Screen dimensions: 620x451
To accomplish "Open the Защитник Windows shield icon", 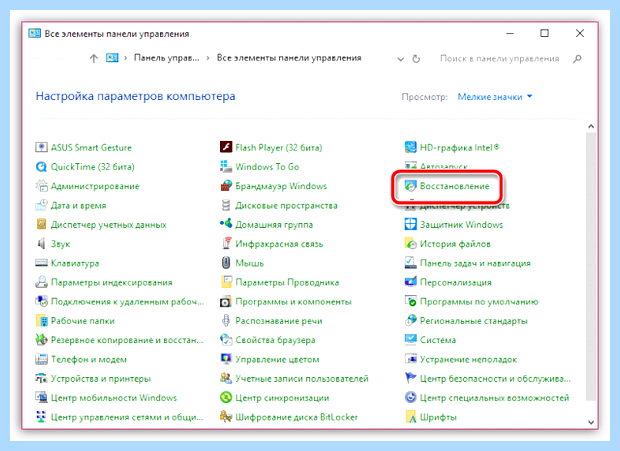I will pyautogui.click(x=410, y=225).
